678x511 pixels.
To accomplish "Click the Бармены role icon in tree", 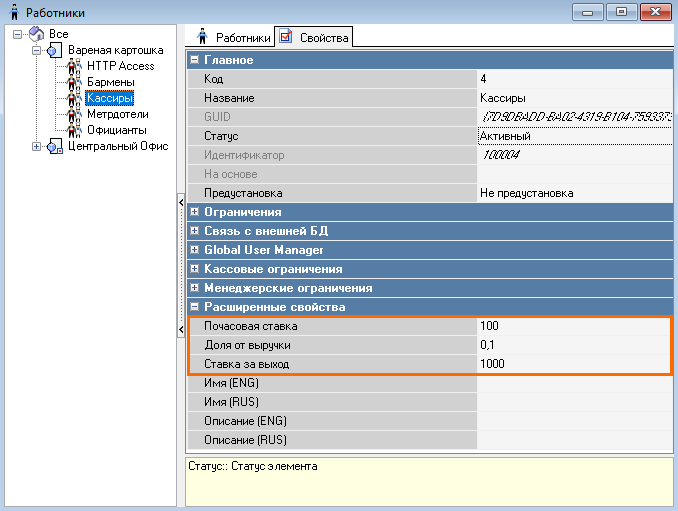I will 74,82.
